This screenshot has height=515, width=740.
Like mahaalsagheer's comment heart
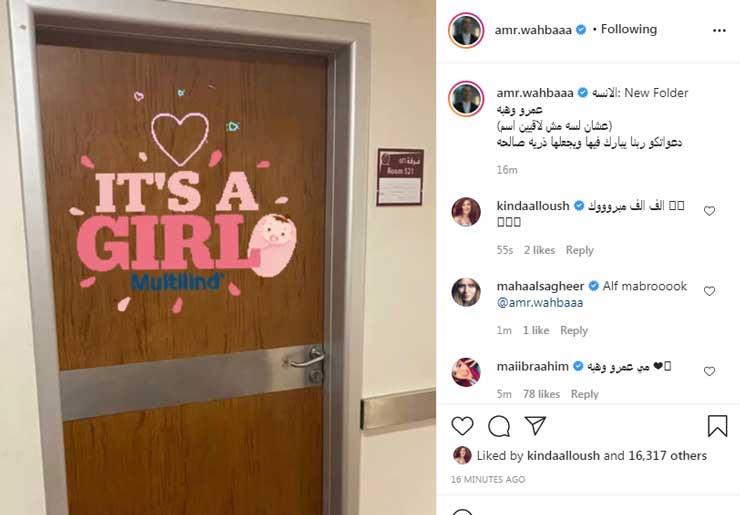point(709,291)
